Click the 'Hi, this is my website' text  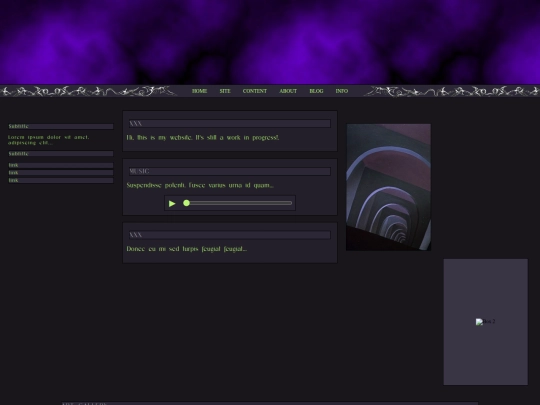pyautogui.click(x=203, y=137)
